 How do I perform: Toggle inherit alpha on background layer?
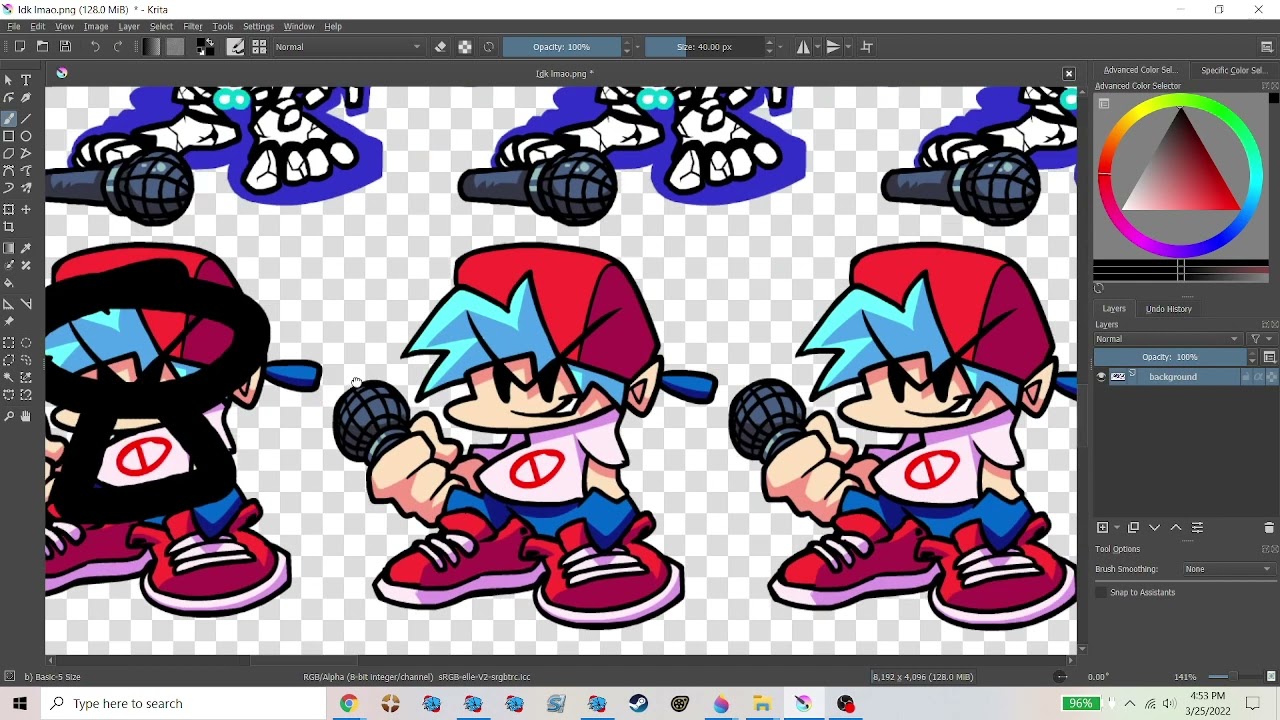[1259, 377]
